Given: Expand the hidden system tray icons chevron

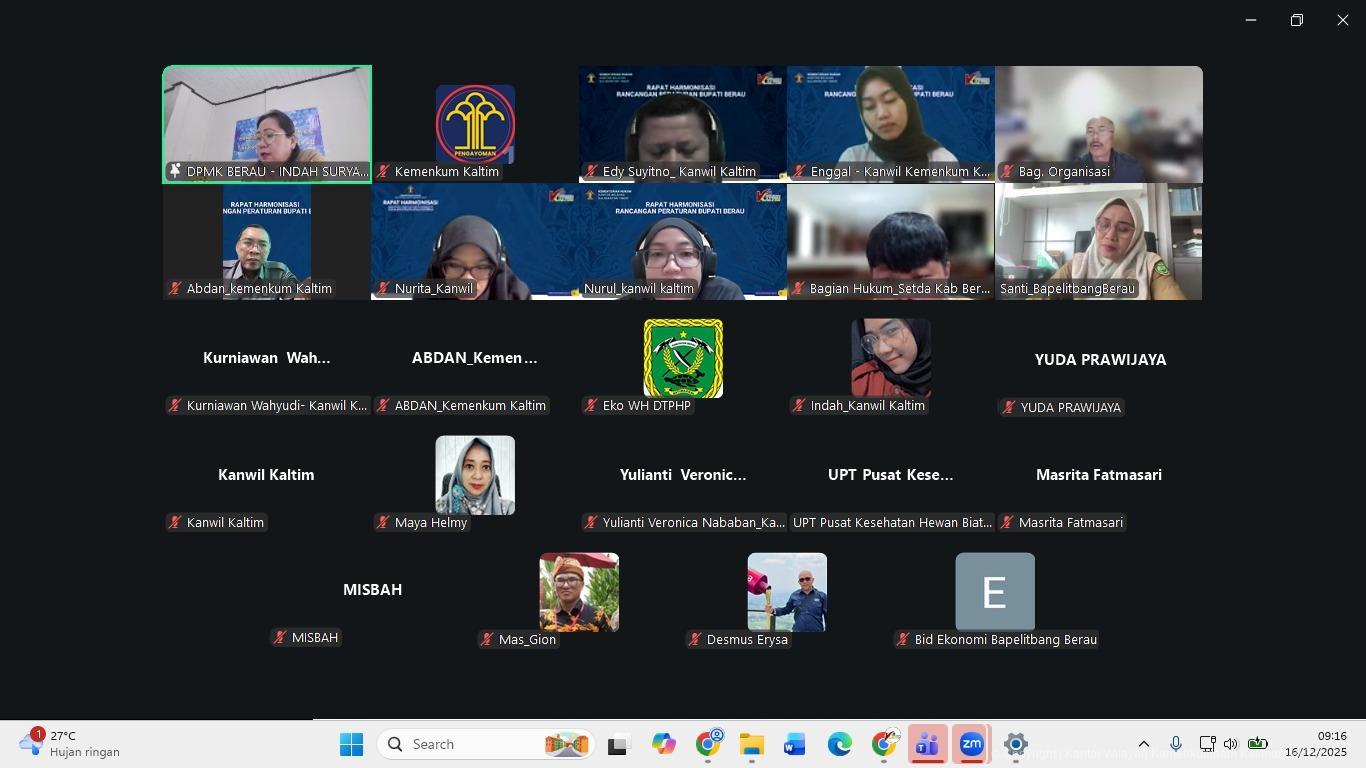Looking at the screenshot, I should (1144, 744).
